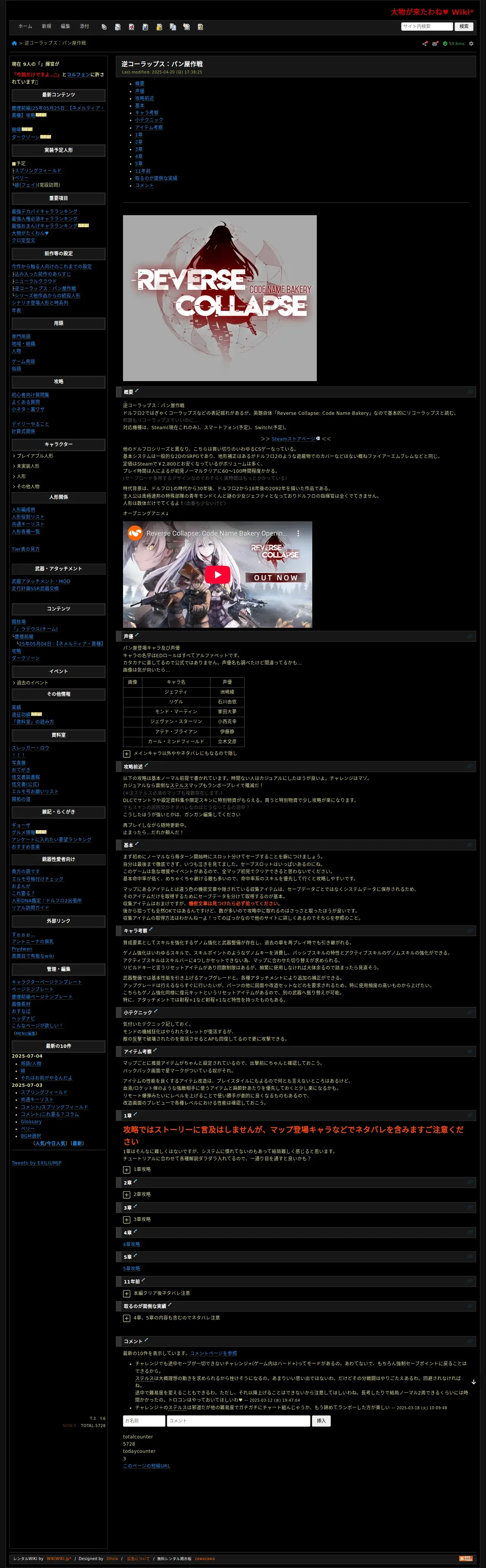Screen dimensions: 486x1568
Task: Click the 大物が来たわね Wiki* site title
Action: pyautogui.click(x=432, y=12)
